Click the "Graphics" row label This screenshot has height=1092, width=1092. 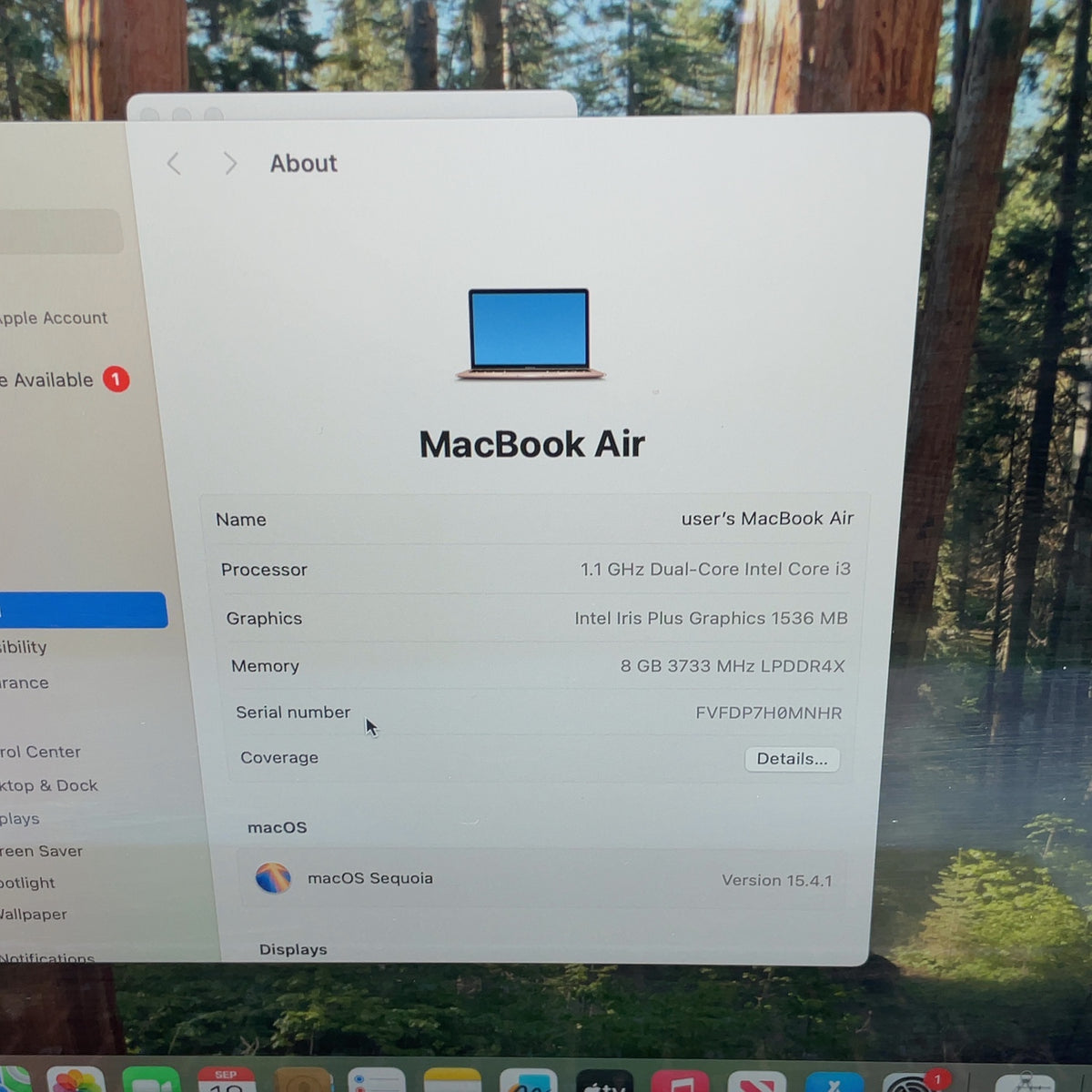click(x=264, y=618)
